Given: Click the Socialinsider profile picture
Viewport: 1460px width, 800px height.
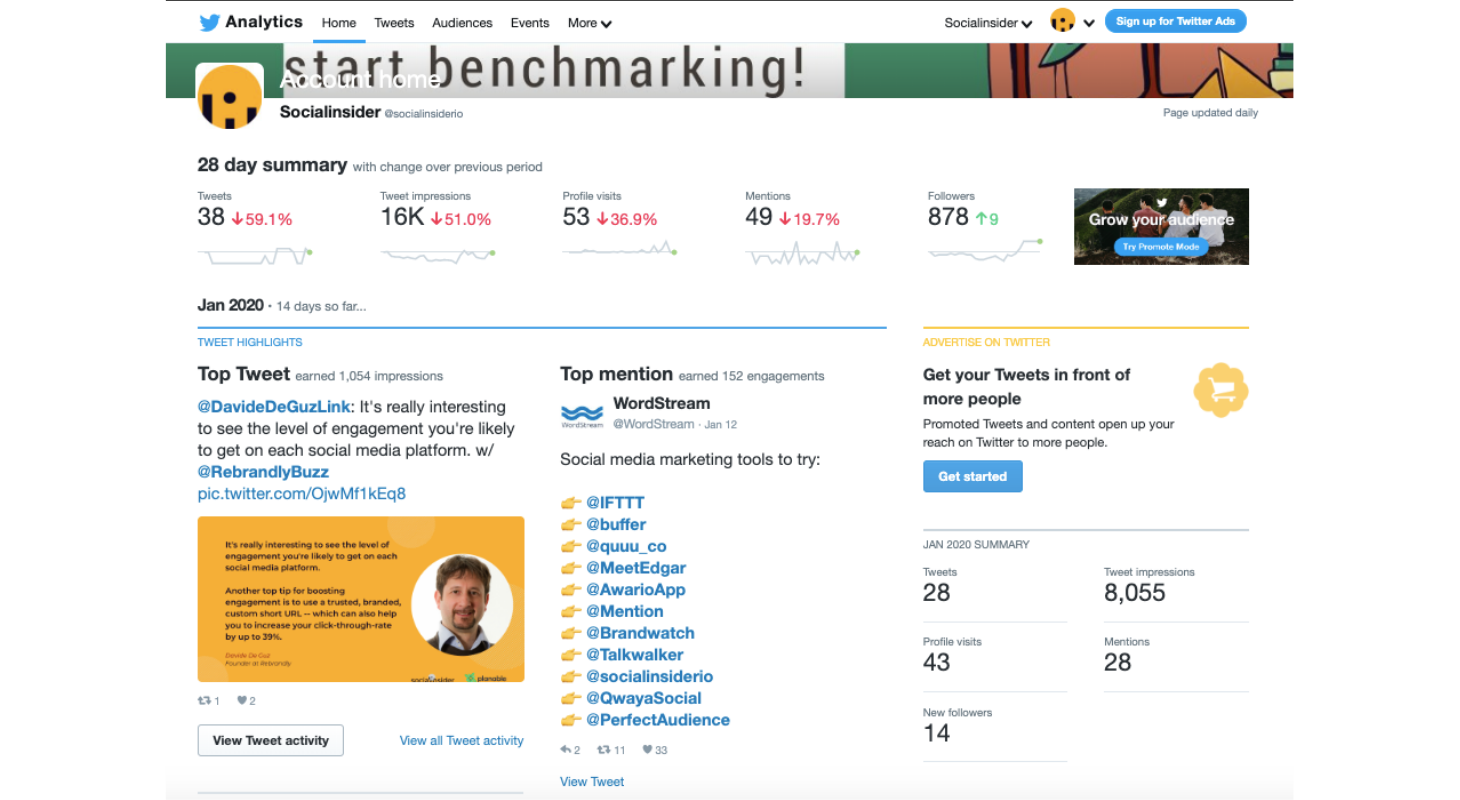Looking at the screenshot, I should point(230,97).
